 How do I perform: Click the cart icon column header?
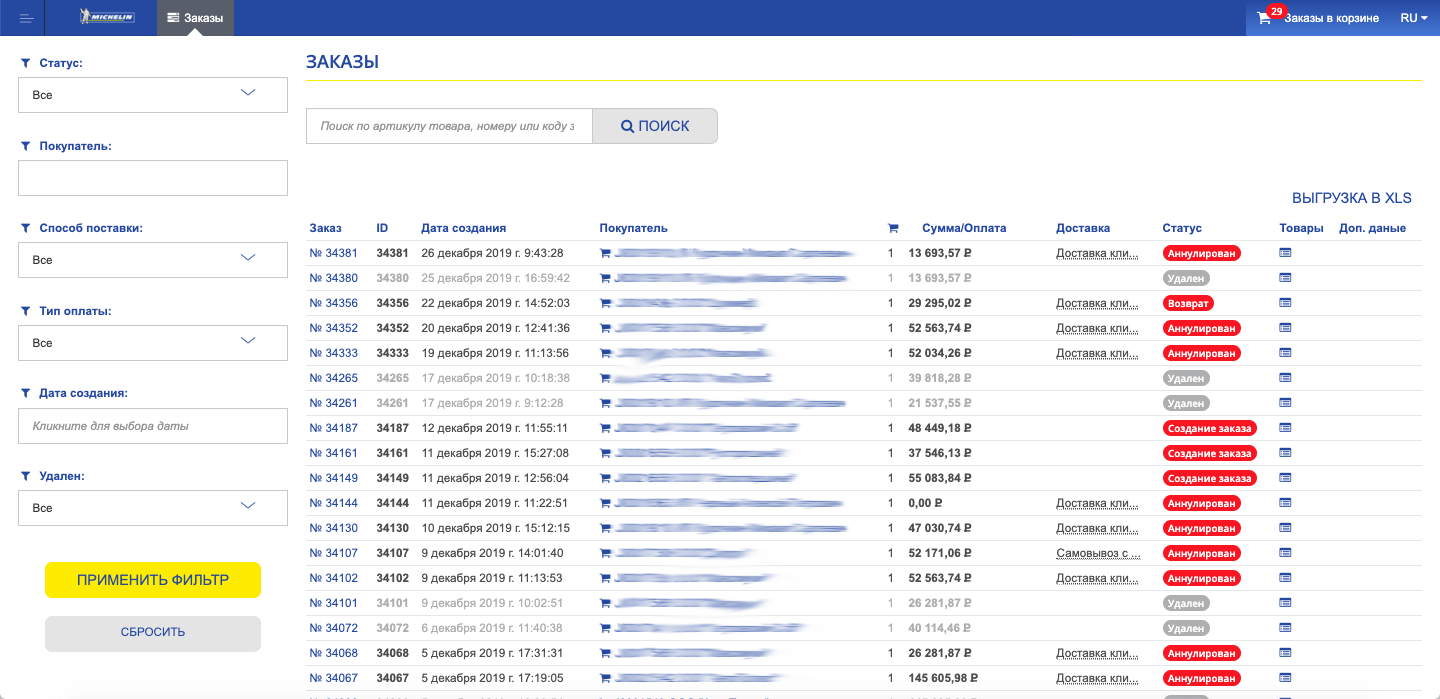pyautogui.click(x=893, y=228)
